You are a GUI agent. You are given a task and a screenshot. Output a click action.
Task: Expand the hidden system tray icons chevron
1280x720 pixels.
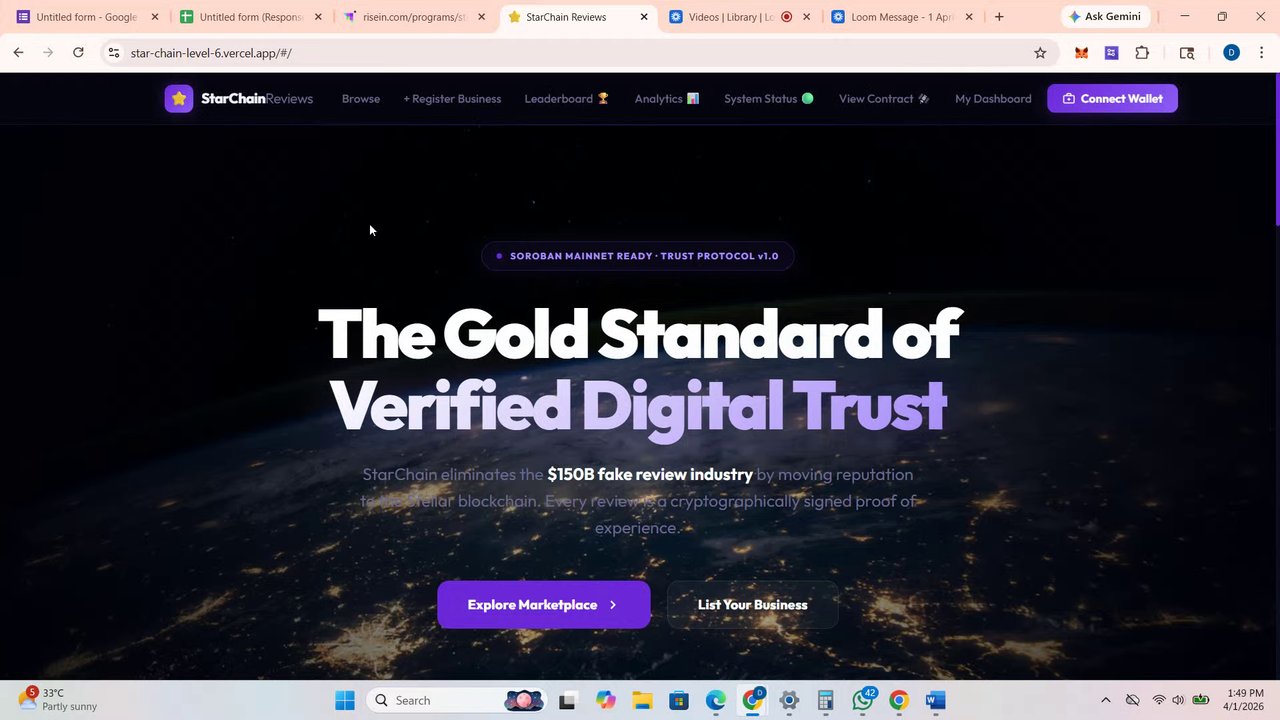point(1105,700)
